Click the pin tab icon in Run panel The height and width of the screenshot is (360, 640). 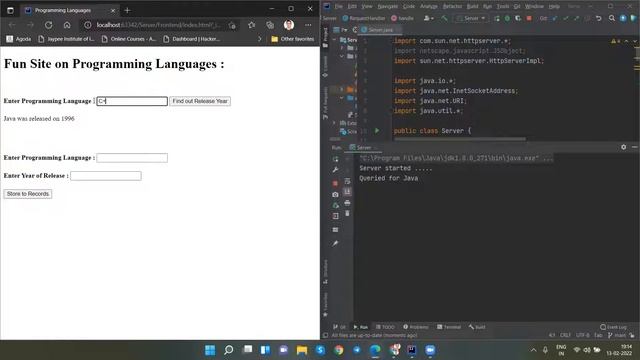pos(336,243)
